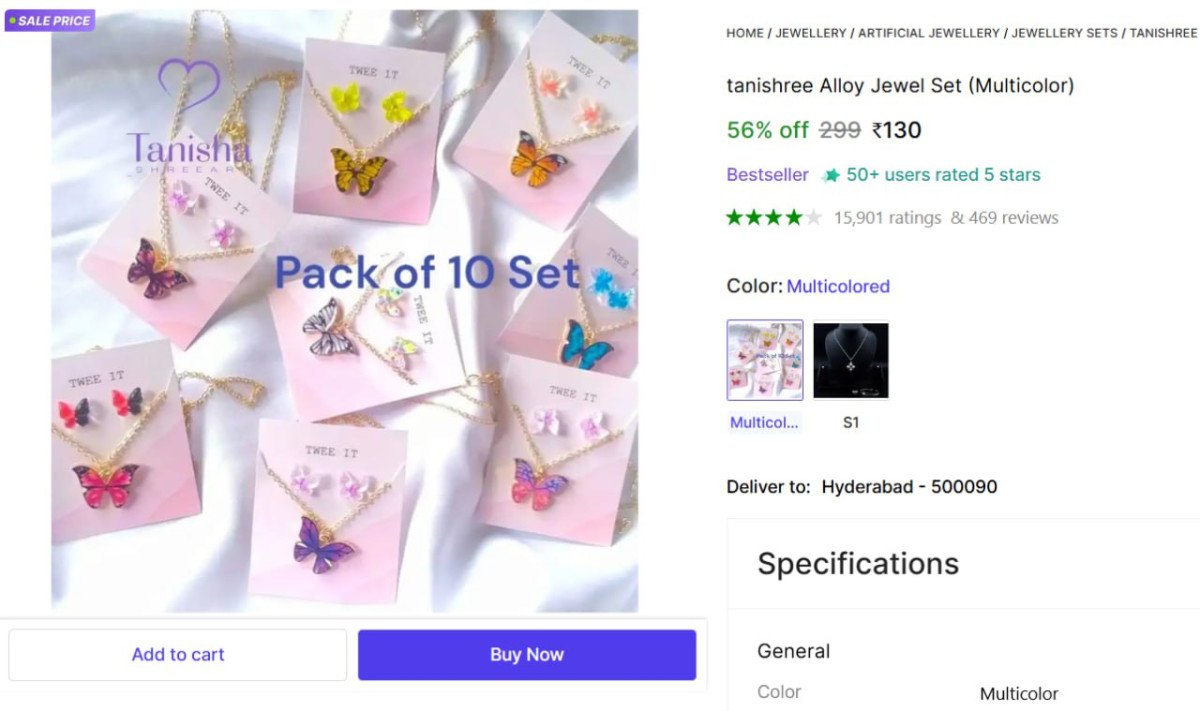The width and height of the screenshot is (1200, 711).
Task: Click the Specifications section heading
Action: 858,564
